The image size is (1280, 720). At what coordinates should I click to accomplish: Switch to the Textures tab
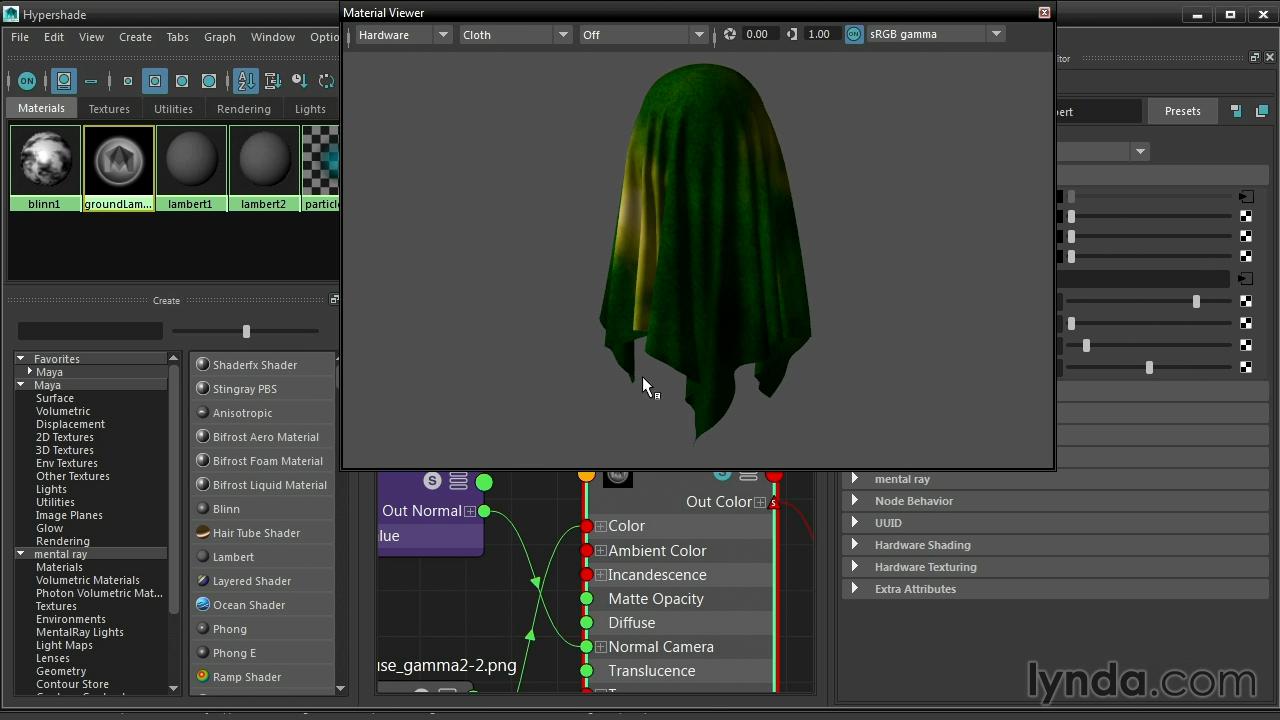[x=109, y=109]
